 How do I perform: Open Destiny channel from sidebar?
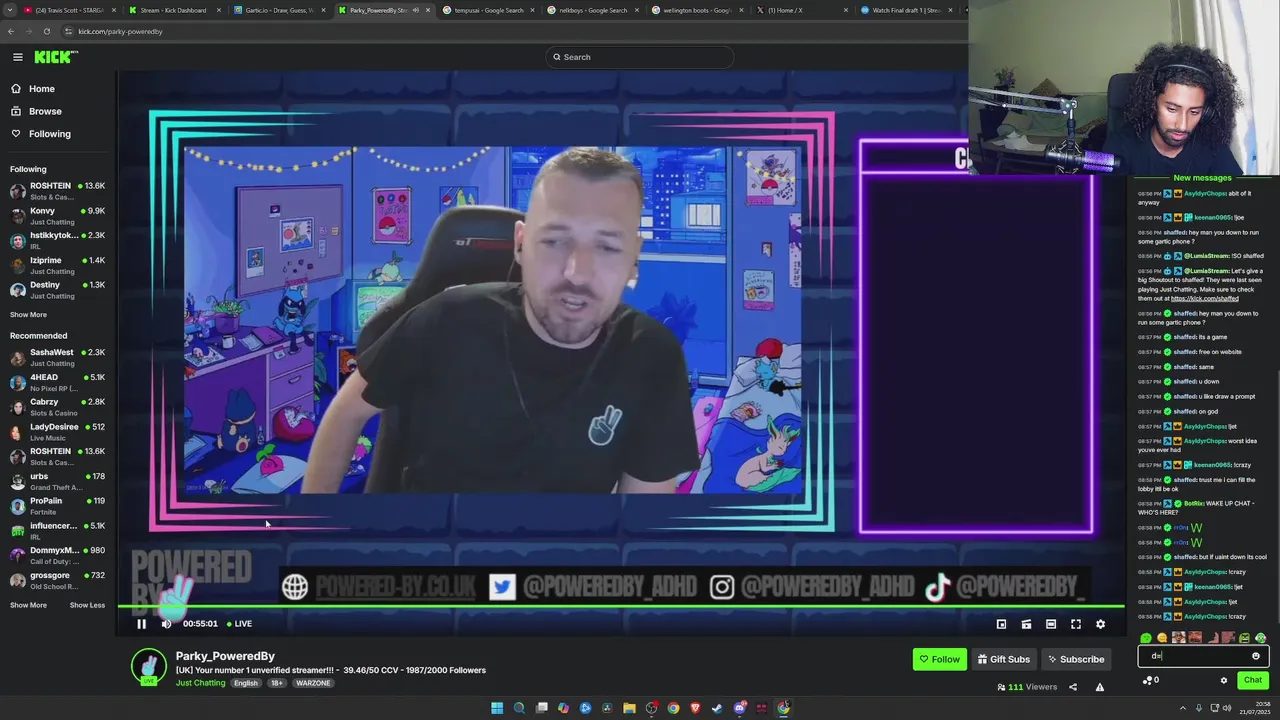tap(57, 290)
